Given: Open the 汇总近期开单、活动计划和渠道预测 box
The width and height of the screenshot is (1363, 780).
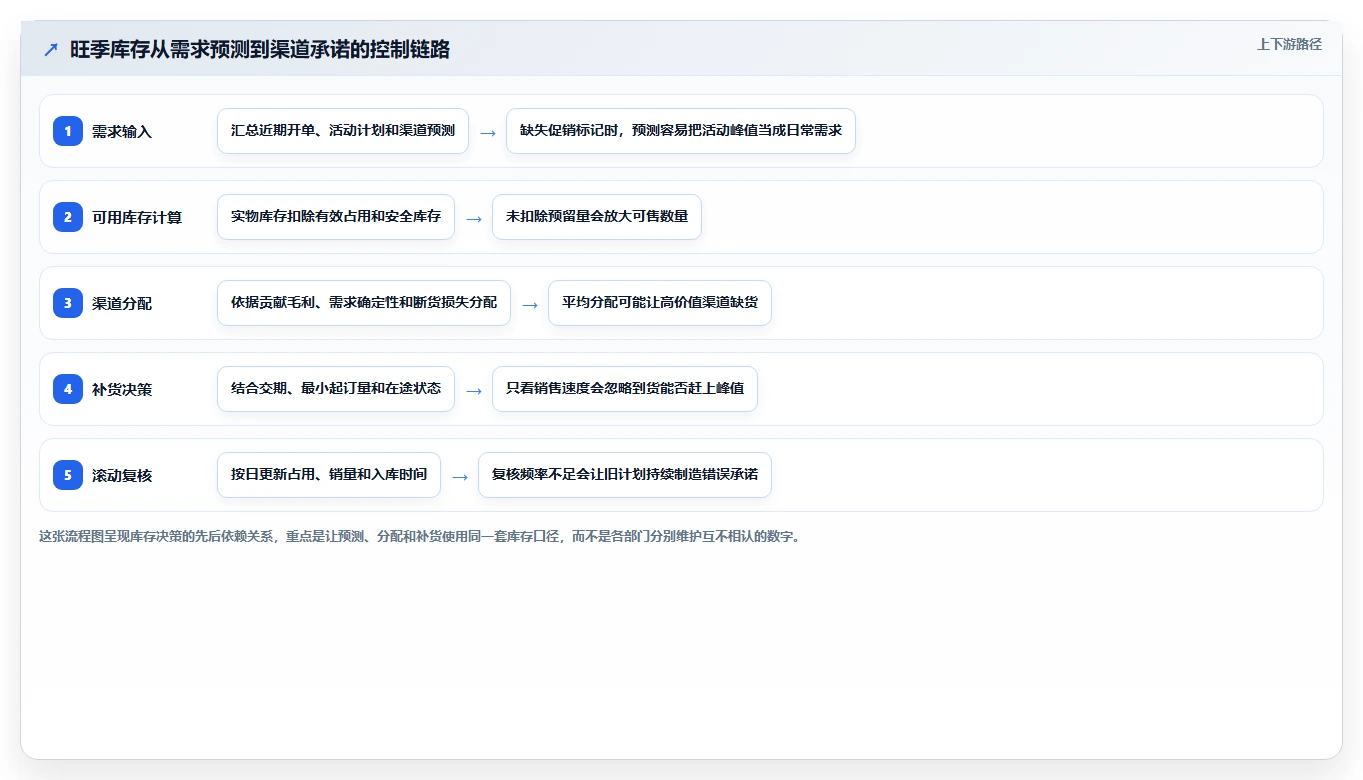Looking at the screenshot, I should point(343,131).
